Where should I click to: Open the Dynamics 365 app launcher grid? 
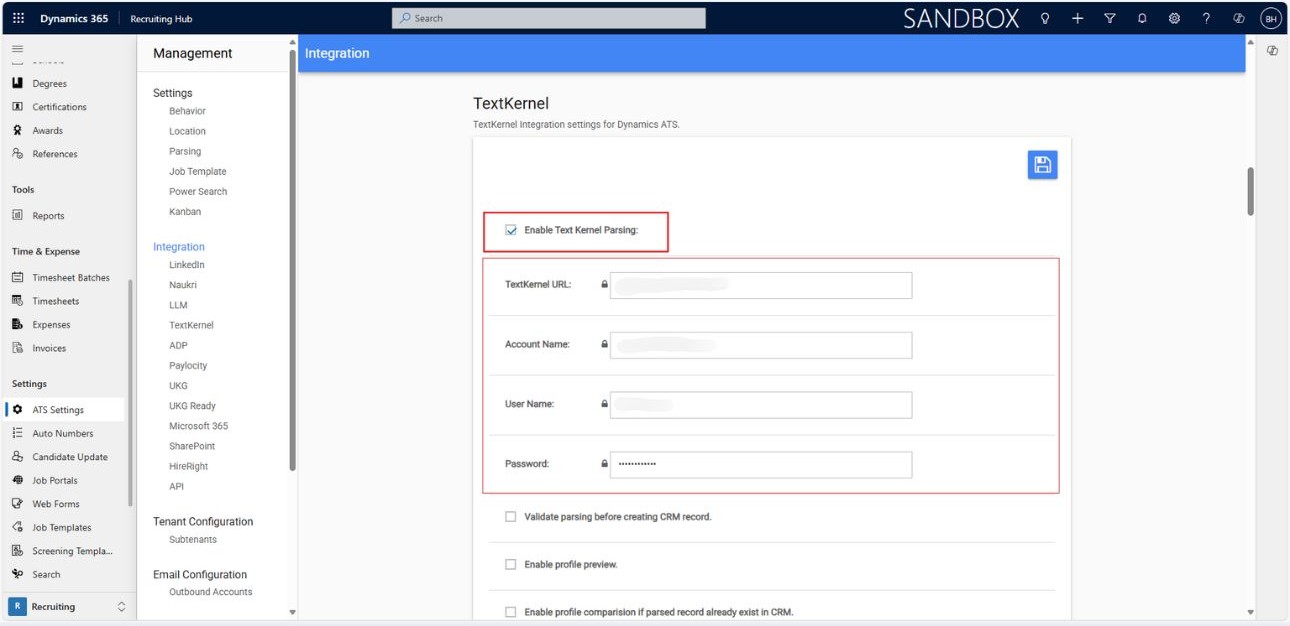click(19, 18)
